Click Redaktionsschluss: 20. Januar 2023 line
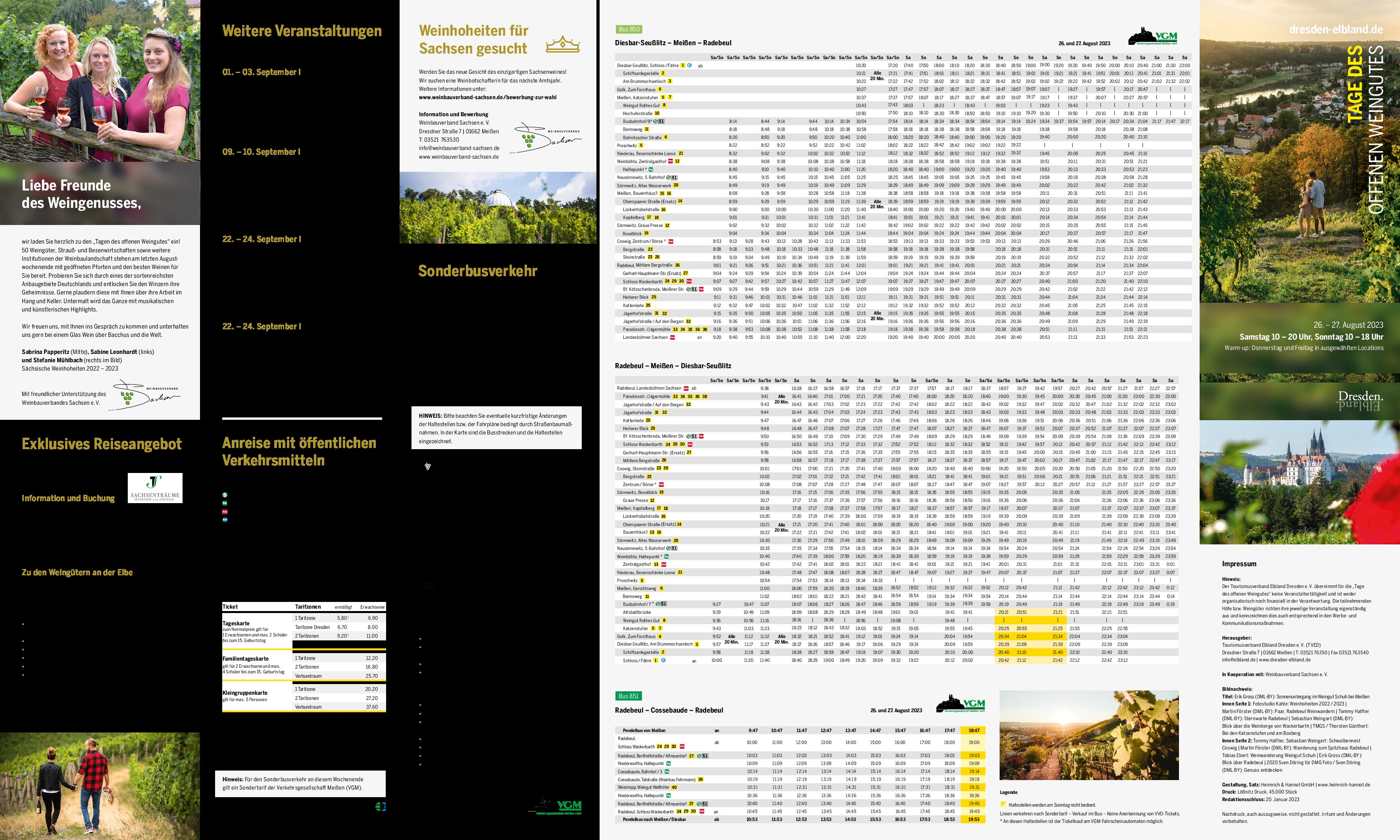 click(x=1261, y=799)
